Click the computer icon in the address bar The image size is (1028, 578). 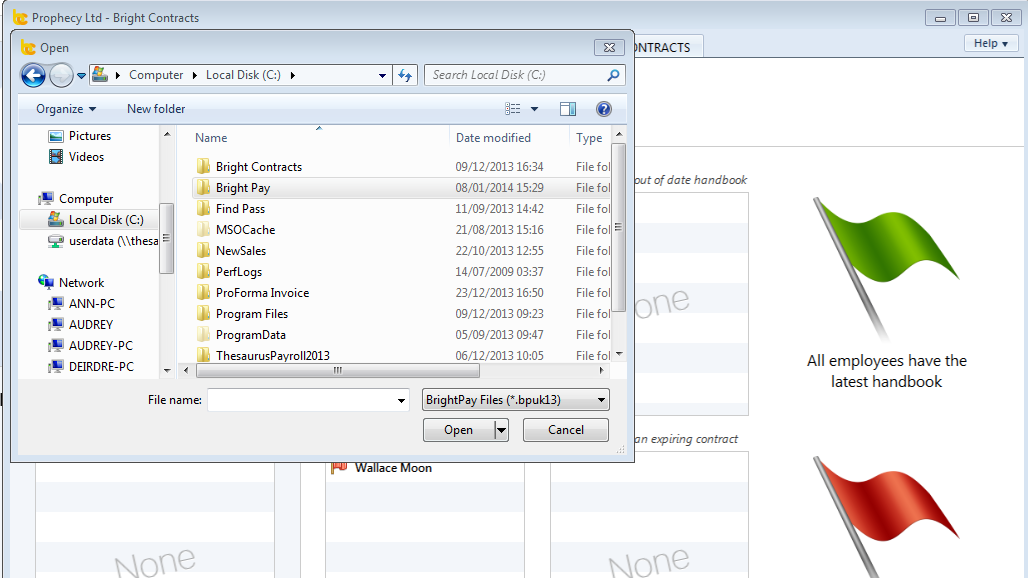point(100,75)
